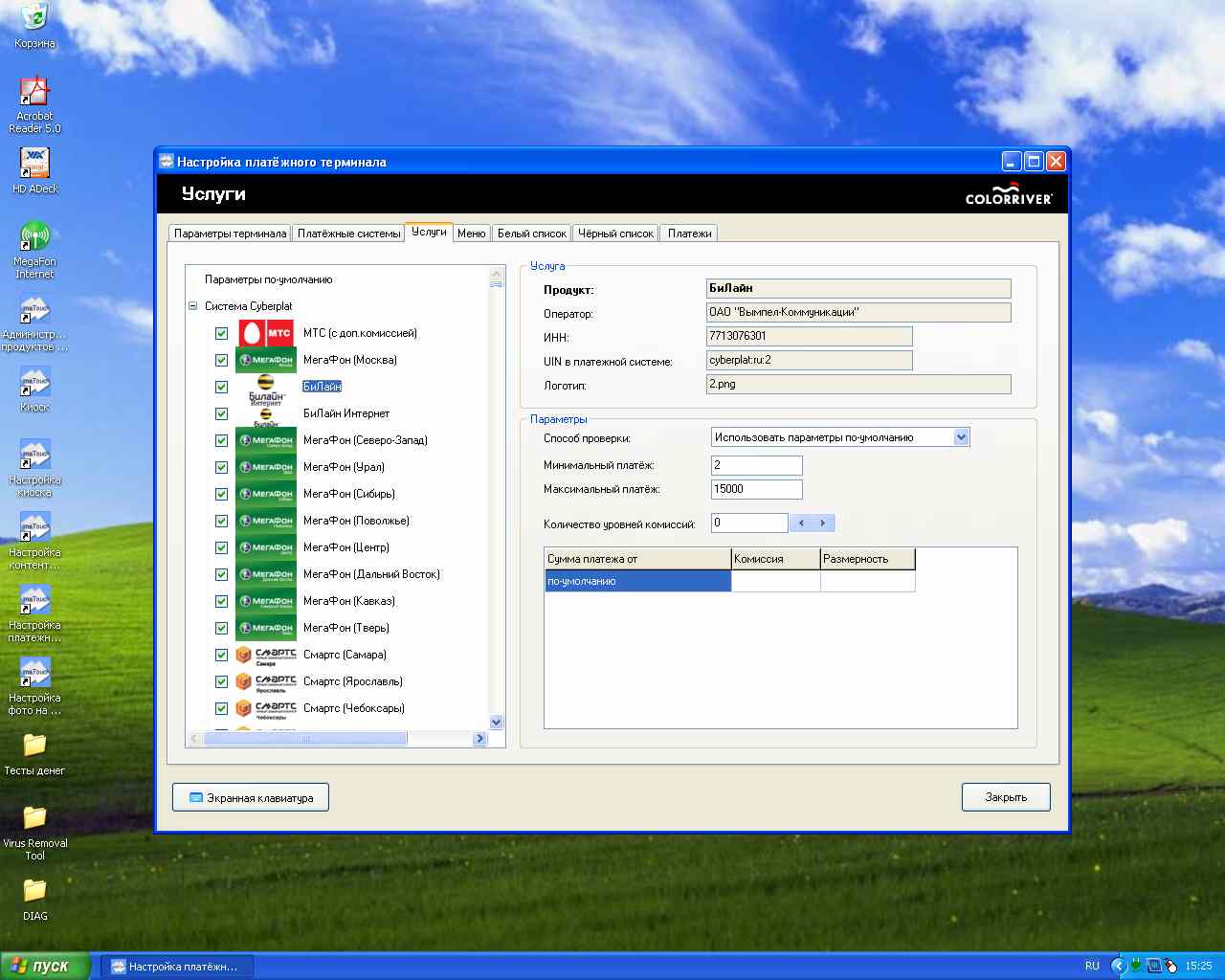1225x980 pixels.
Task: Open the MegaFon Internet desktop icon
Action: pyautogui.click(x=34, y=236)
